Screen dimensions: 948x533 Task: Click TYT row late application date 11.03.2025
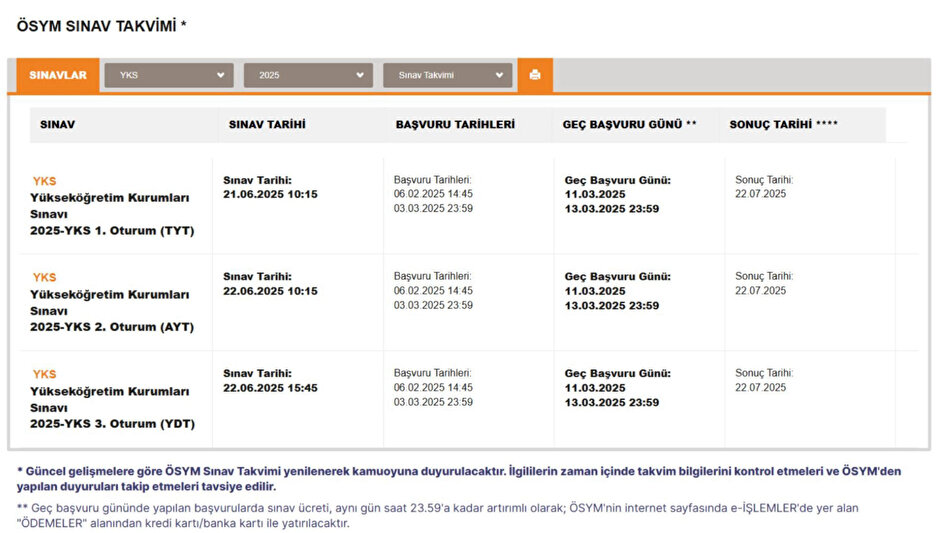pos(595,195)
